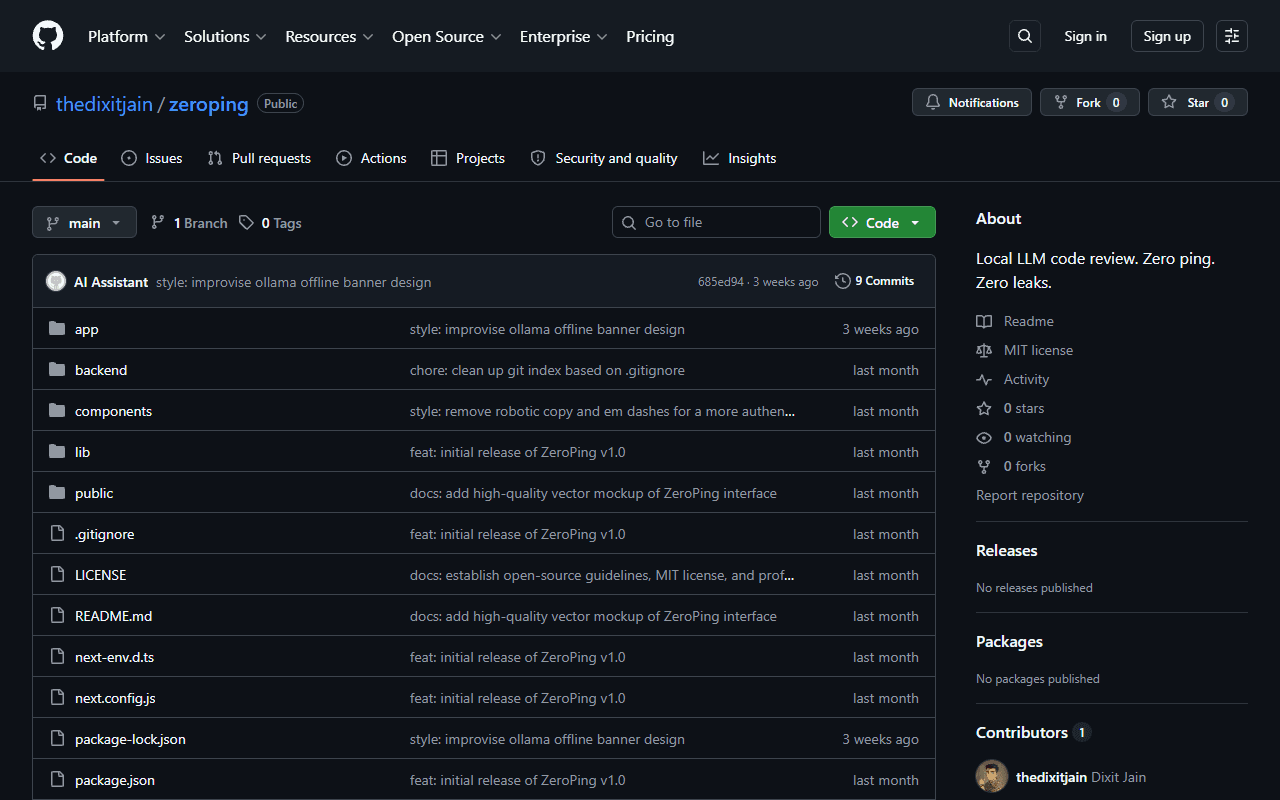
Task: Open the 1 Branch link
Action: pos(189,223)
